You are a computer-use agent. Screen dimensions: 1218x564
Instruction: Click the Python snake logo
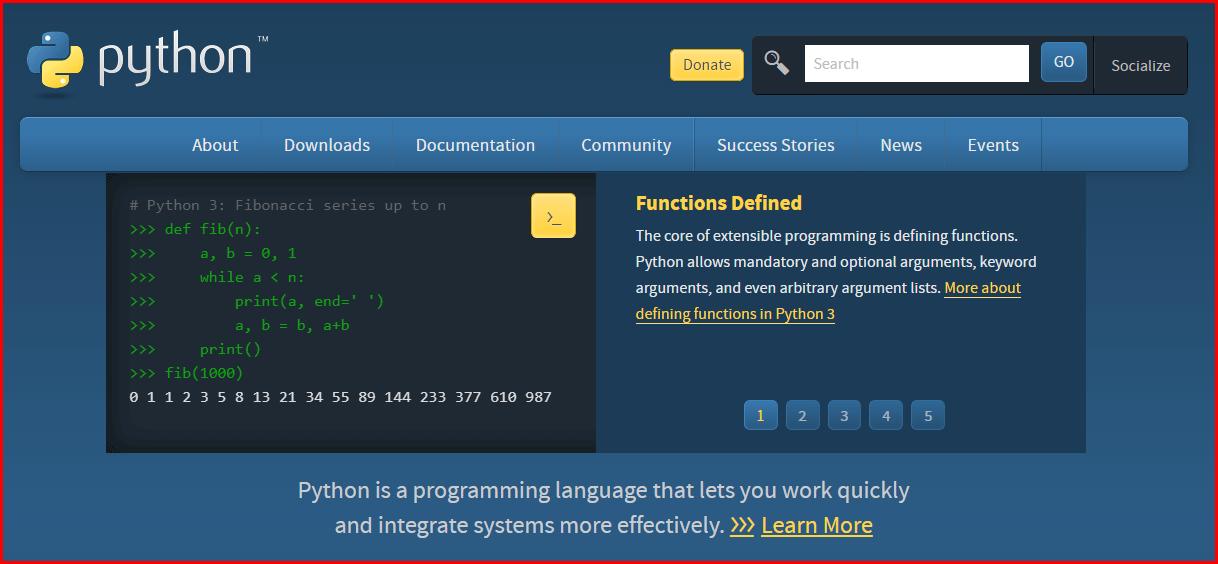55,63
